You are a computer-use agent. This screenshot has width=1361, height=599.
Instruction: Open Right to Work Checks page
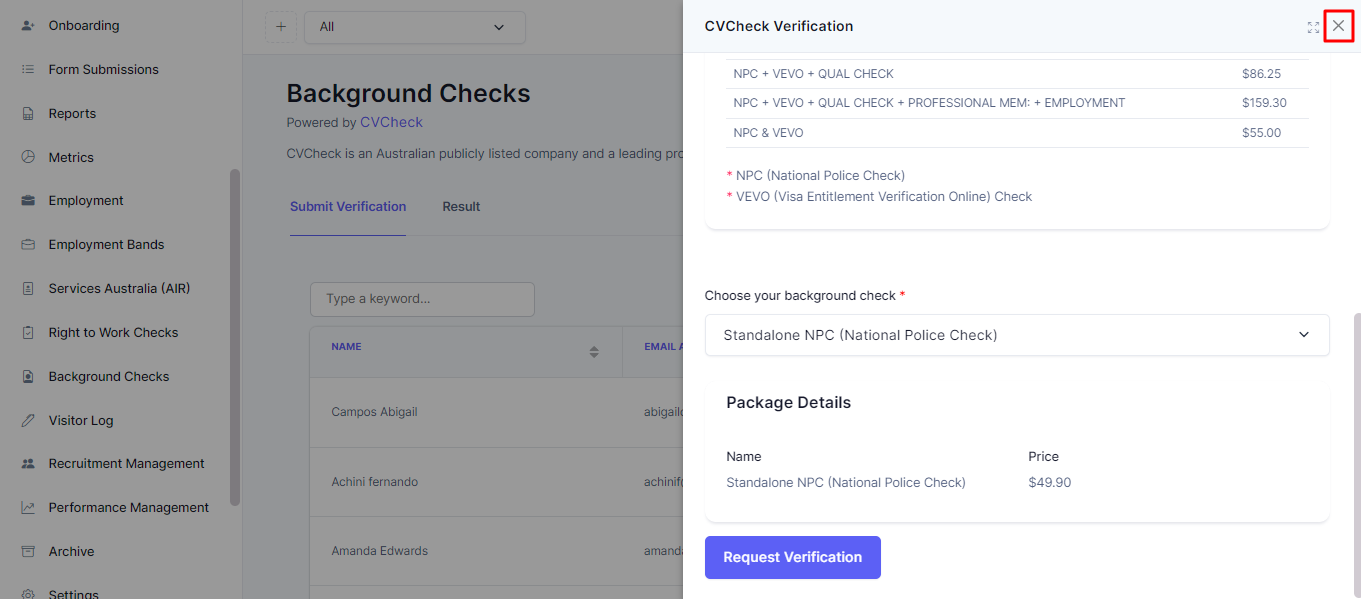(113, 332)
